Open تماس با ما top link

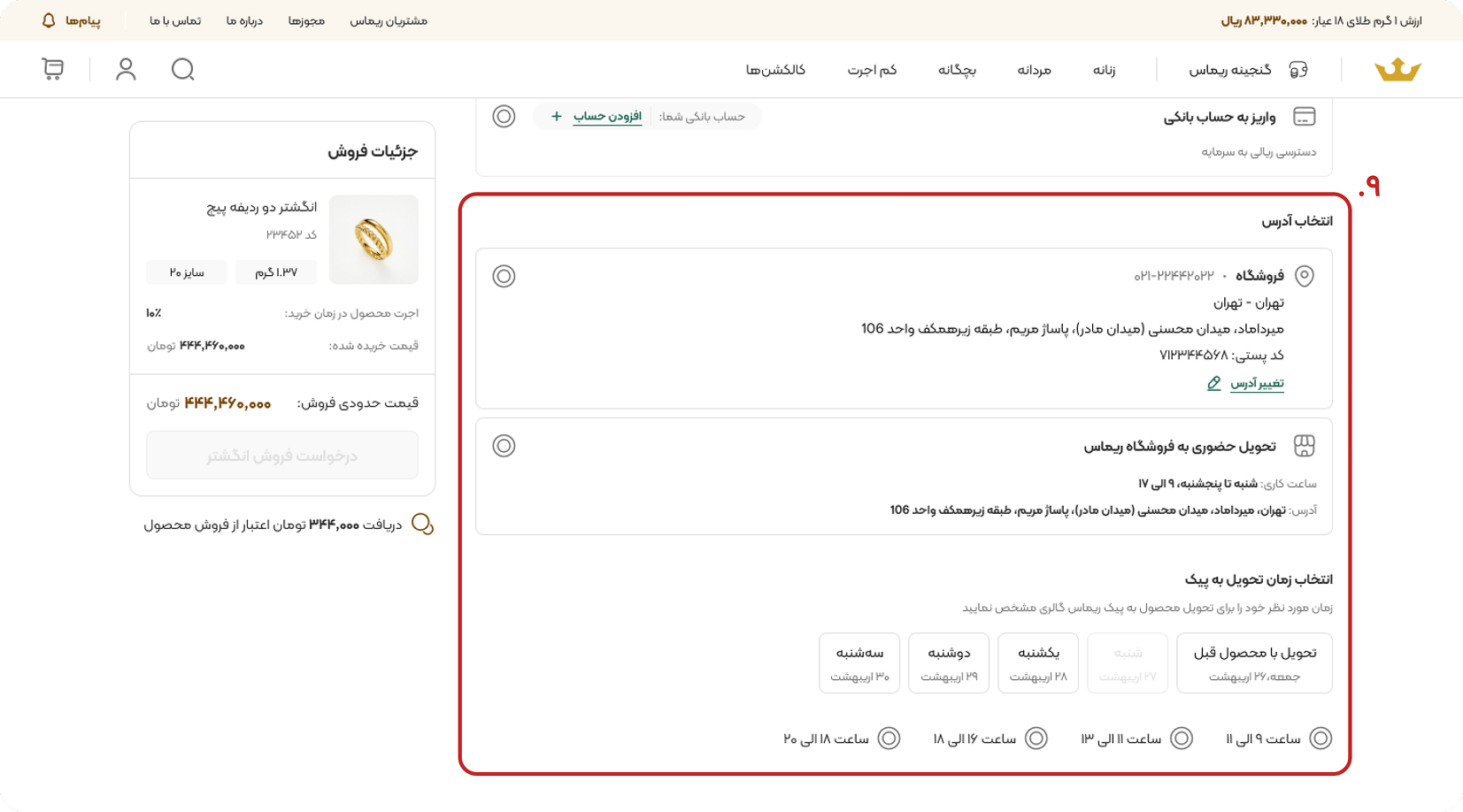click(x=175, y=20)
